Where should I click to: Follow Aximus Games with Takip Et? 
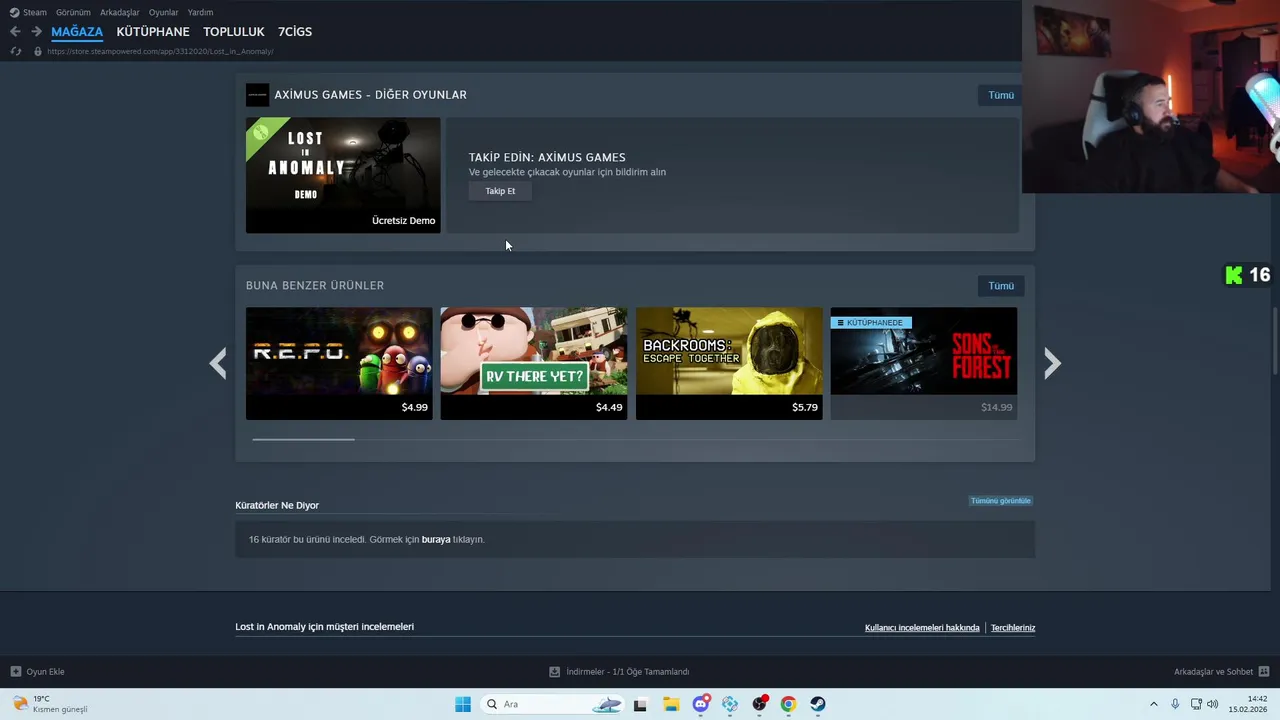(500, 191)
